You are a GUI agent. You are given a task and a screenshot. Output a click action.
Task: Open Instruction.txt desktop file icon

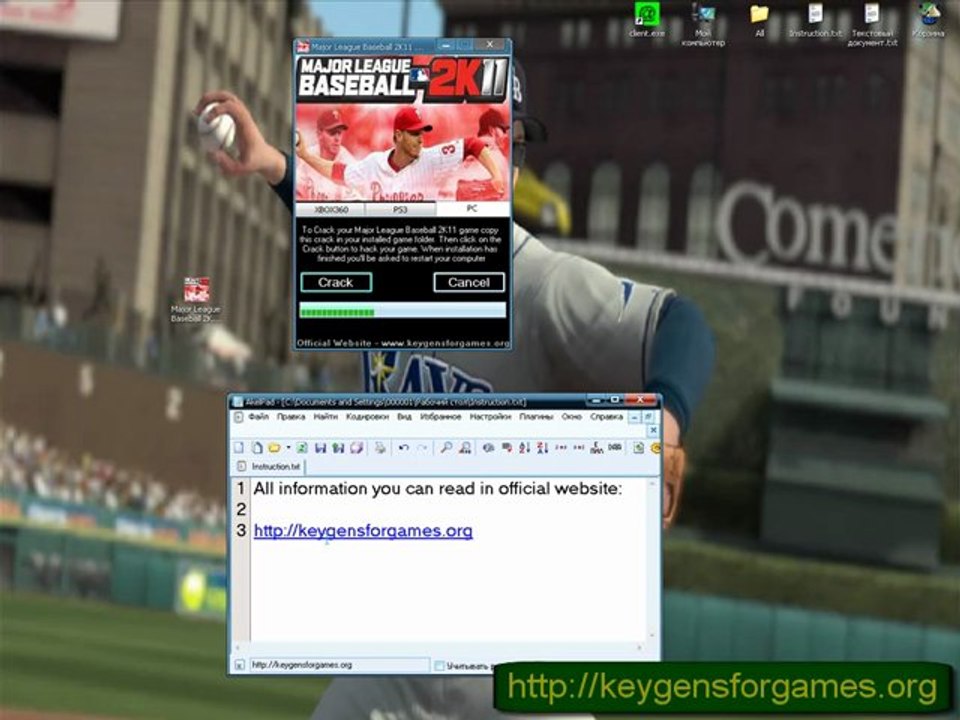(816, 19)
